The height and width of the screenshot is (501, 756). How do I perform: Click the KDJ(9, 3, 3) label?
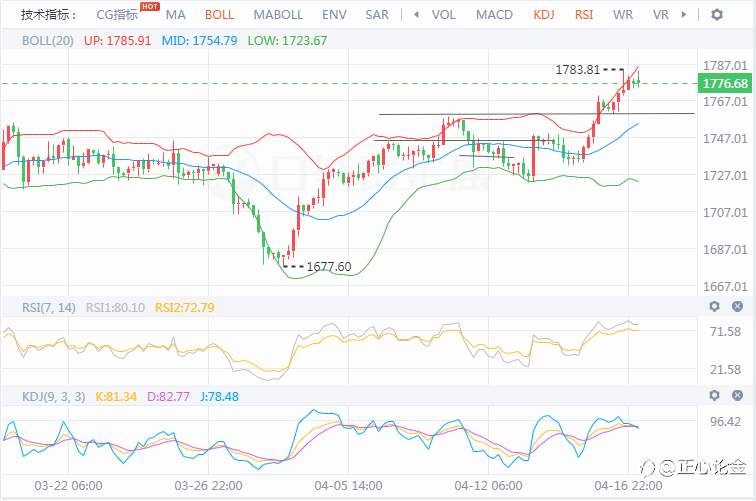point(54,397)
